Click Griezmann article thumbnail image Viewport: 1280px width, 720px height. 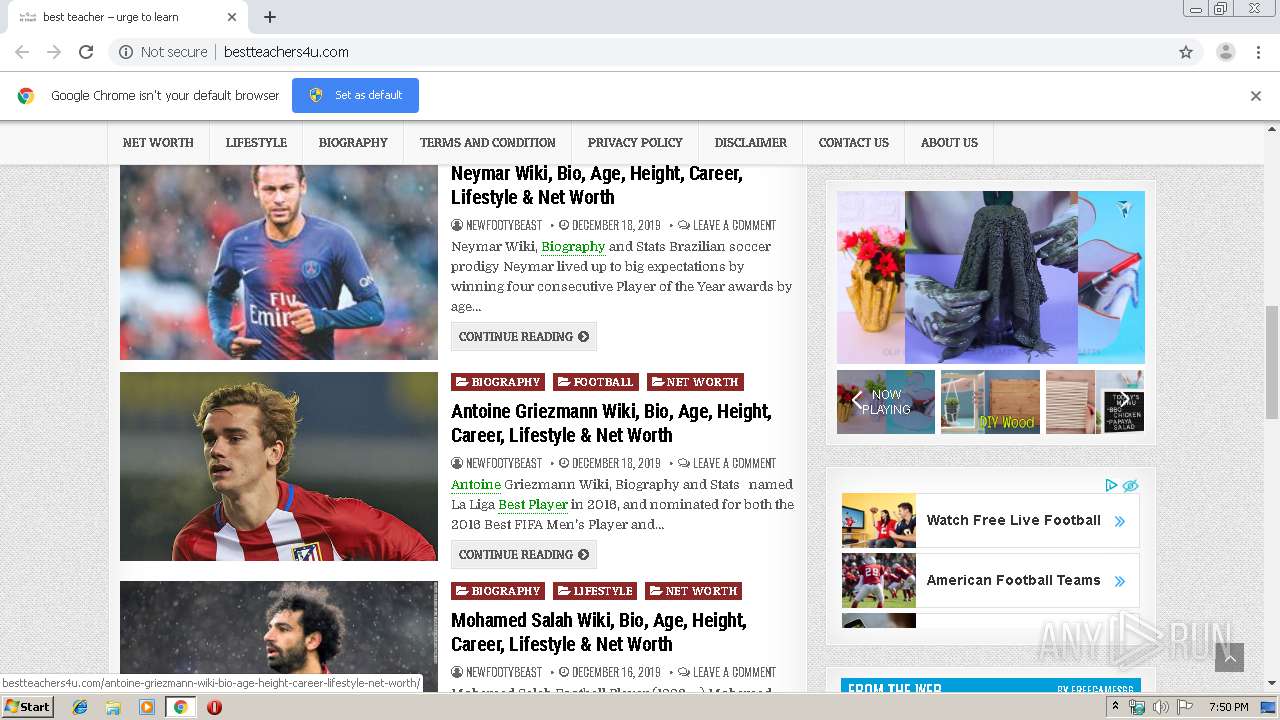click(279, 467)
